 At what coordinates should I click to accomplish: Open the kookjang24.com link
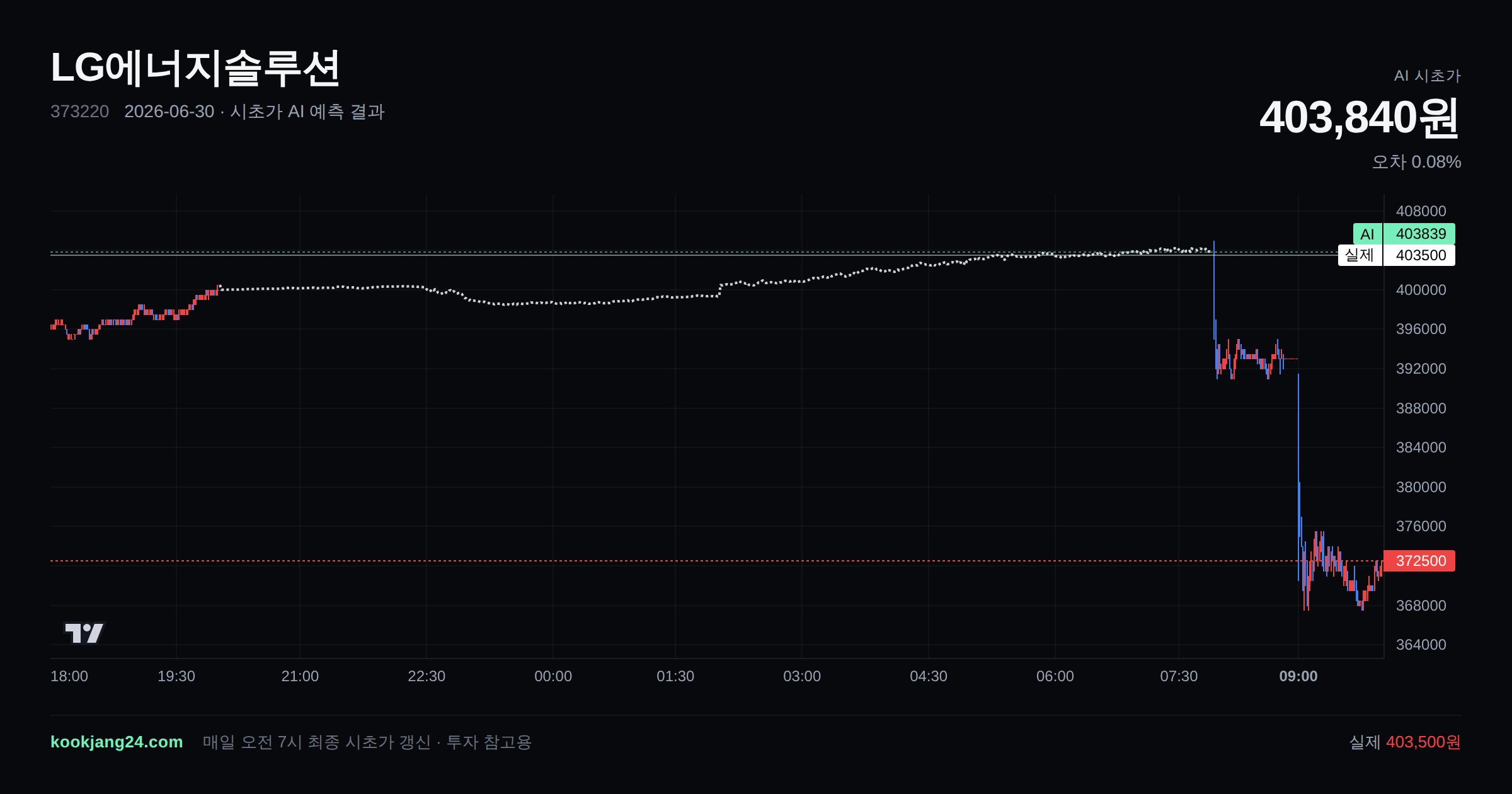(x=117, y=742)
